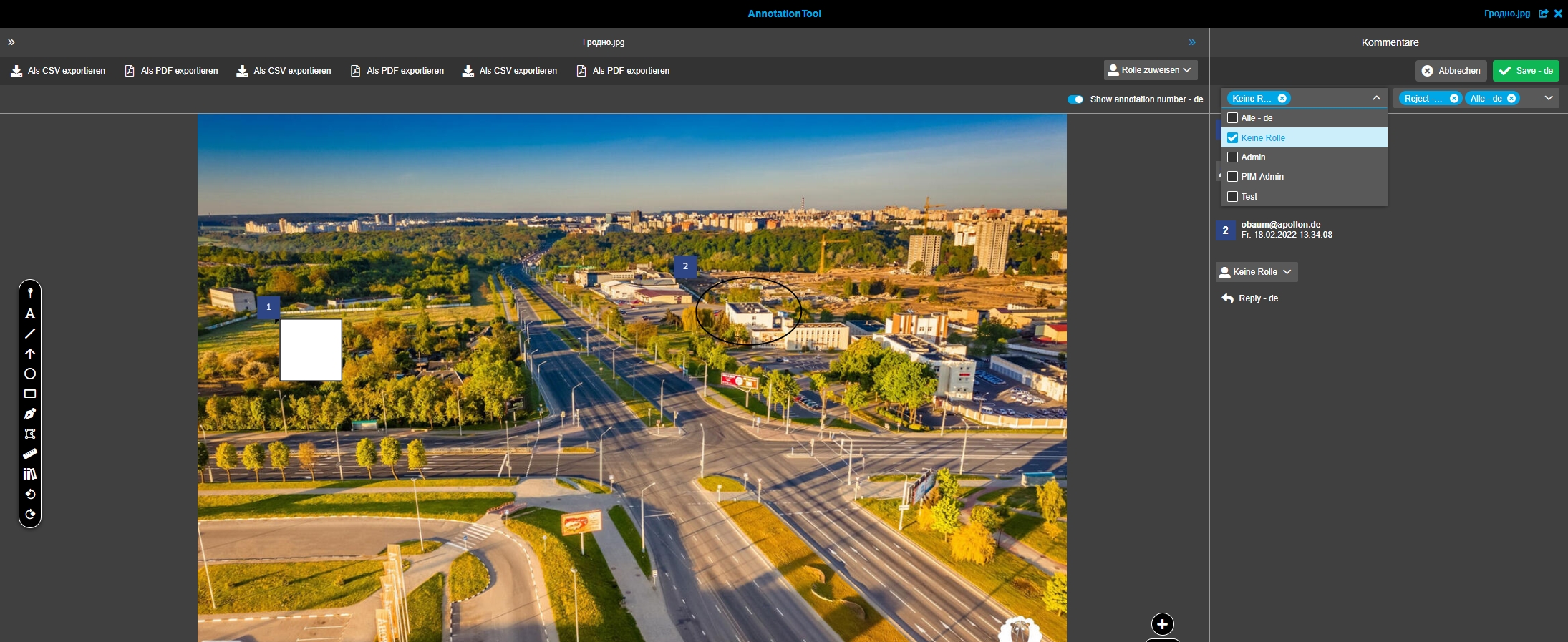Screen dimensions: 1568x642
Task: Select the text annotation tool
Action: click(30, 313)
